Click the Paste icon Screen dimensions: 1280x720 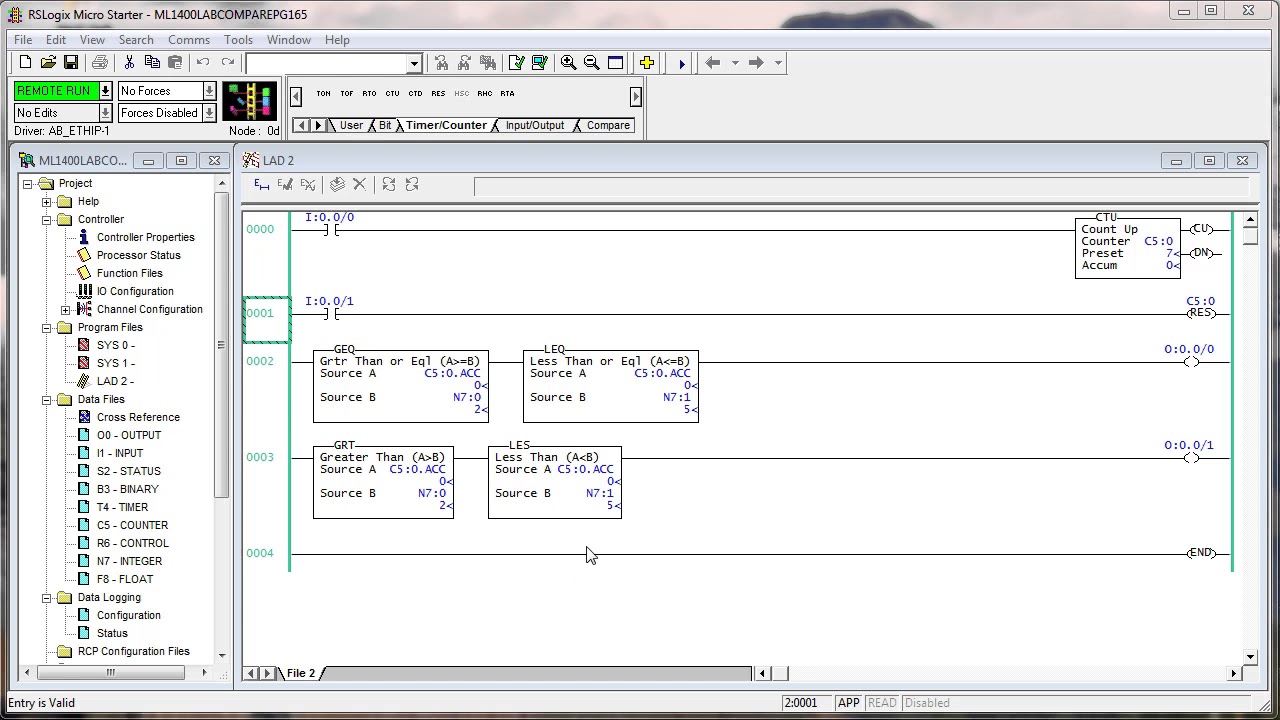(175, 63)
